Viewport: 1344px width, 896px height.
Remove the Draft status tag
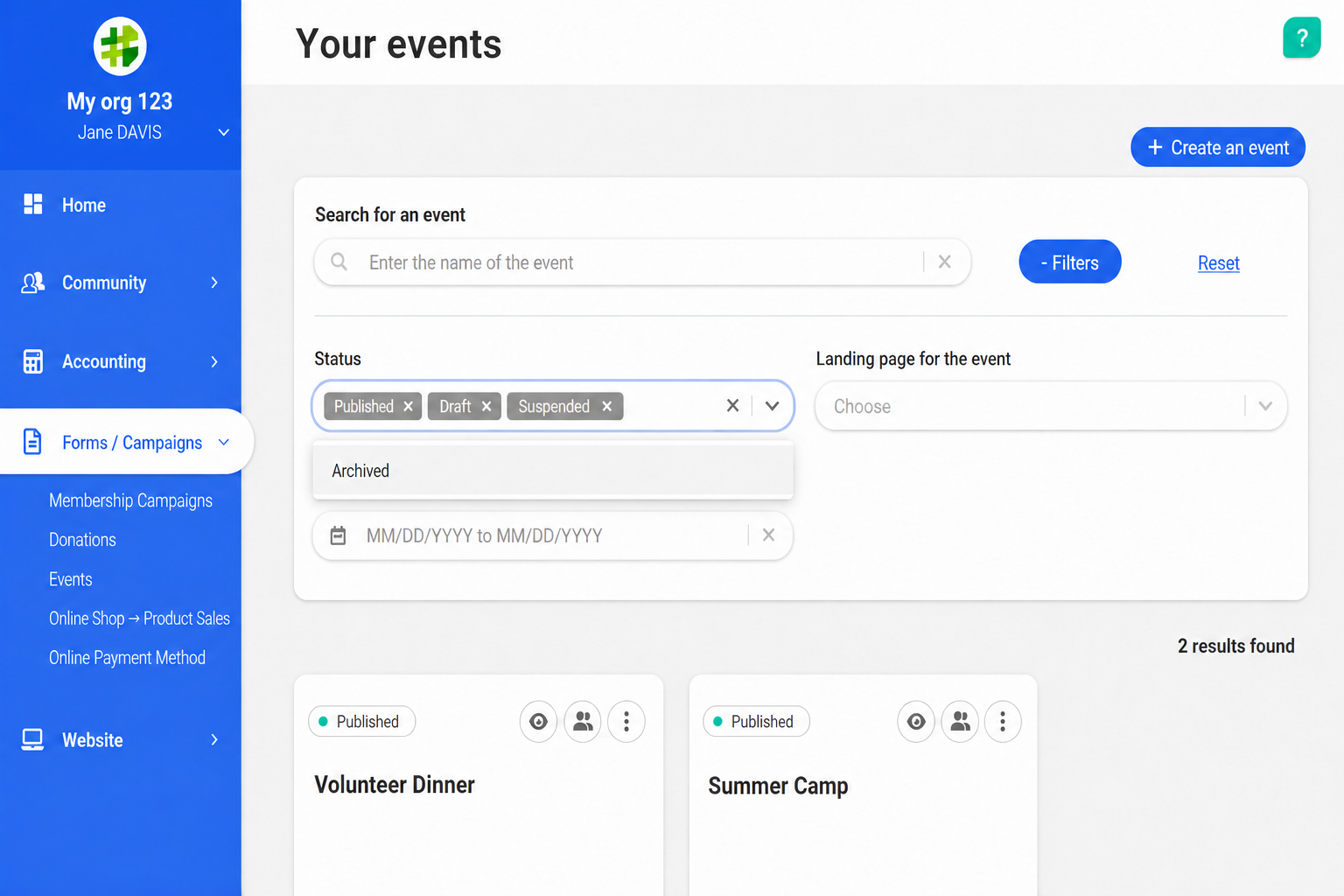(x=486, y=407)
